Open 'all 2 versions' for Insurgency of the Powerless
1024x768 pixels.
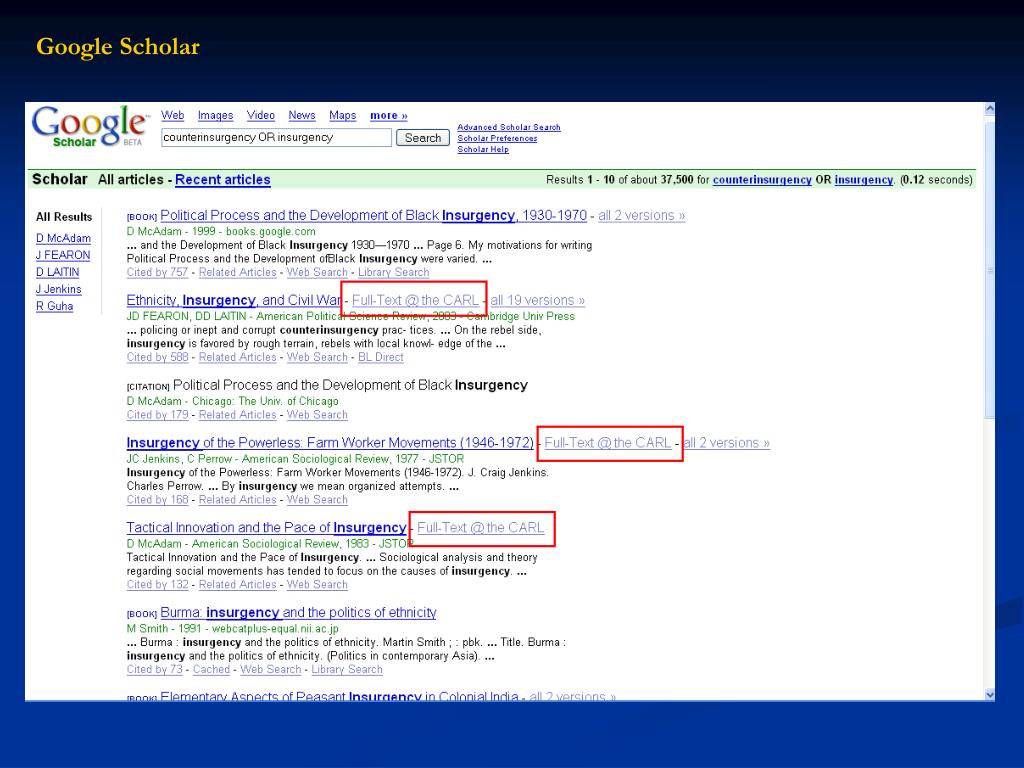click(x=727, y=443)
